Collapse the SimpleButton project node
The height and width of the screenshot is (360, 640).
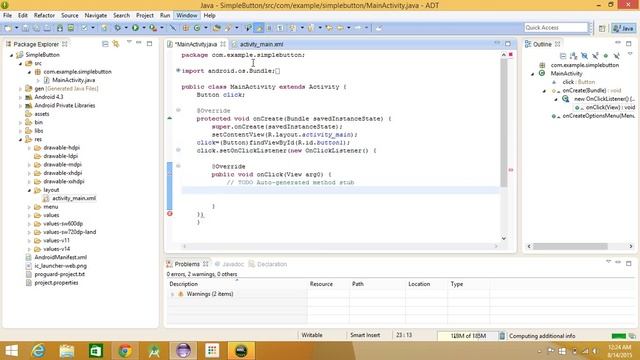tap(11, 55)
